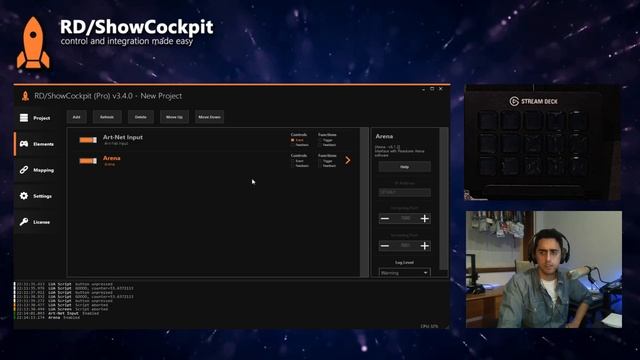The image size is (640, 360).
Task: Click the Add button
Action: [76, 117]
